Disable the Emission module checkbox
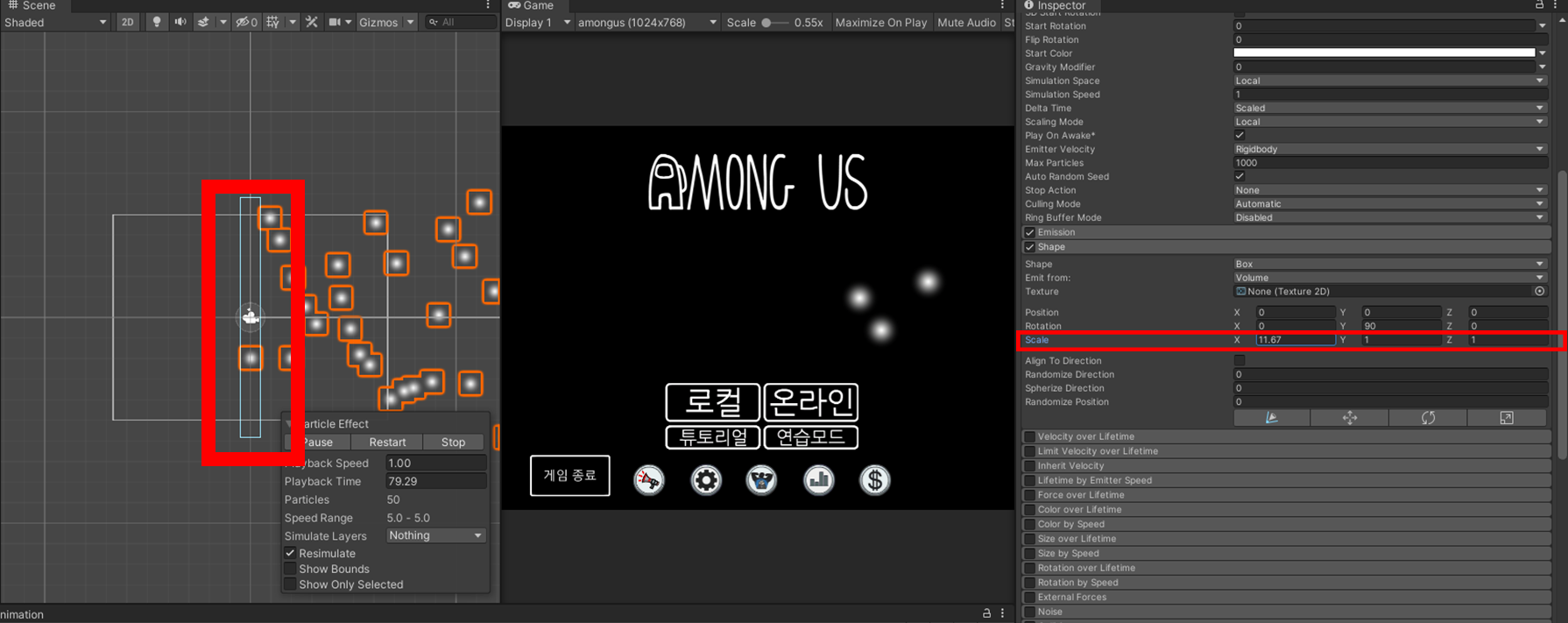1568x623 pixels. pos(1029,232)
